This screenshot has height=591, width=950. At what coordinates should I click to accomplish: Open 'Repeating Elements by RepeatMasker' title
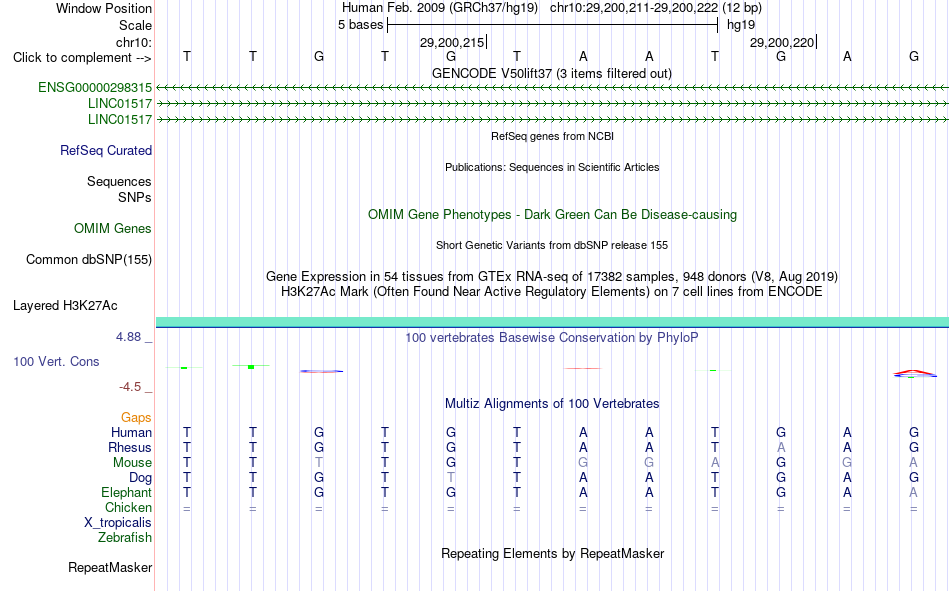click(553, 553)
